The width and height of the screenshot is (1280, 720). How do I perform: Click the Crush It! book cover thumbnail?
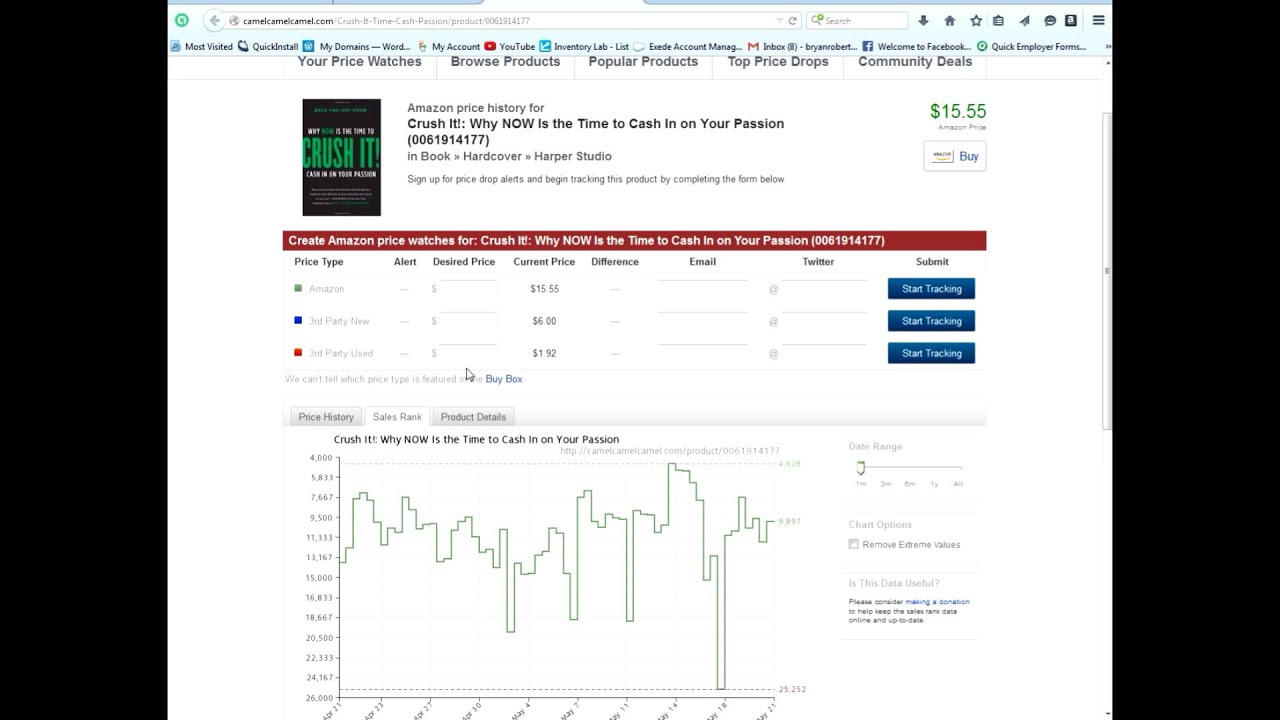(342, 157)
